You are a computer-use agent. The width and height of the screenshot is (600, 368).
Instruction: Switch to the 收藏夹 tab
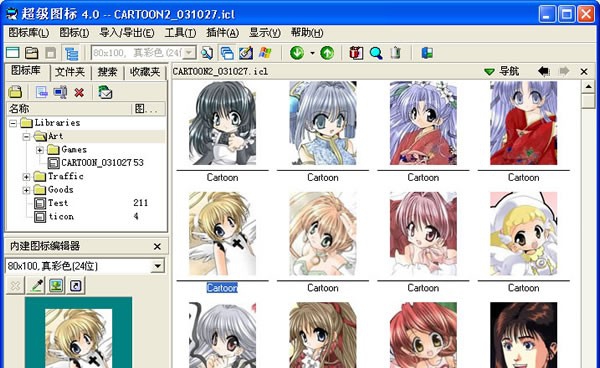coord(145,72)
